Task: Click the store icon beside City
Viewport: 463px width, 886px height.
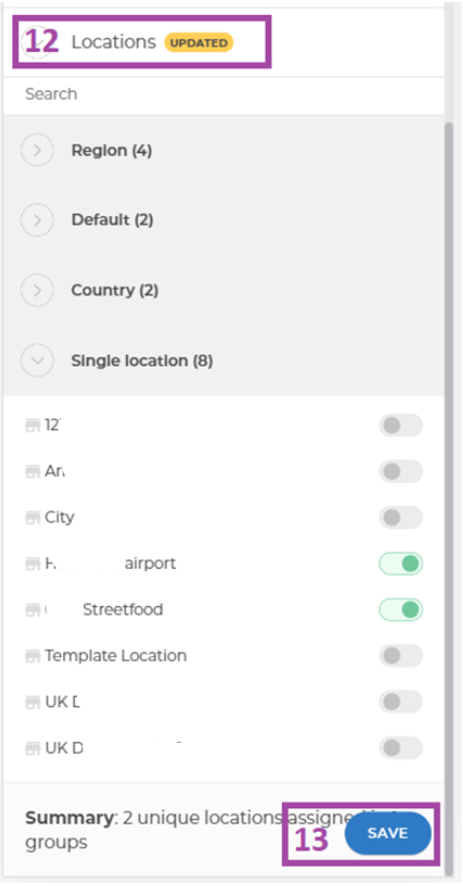Action: tap(33, 518)
